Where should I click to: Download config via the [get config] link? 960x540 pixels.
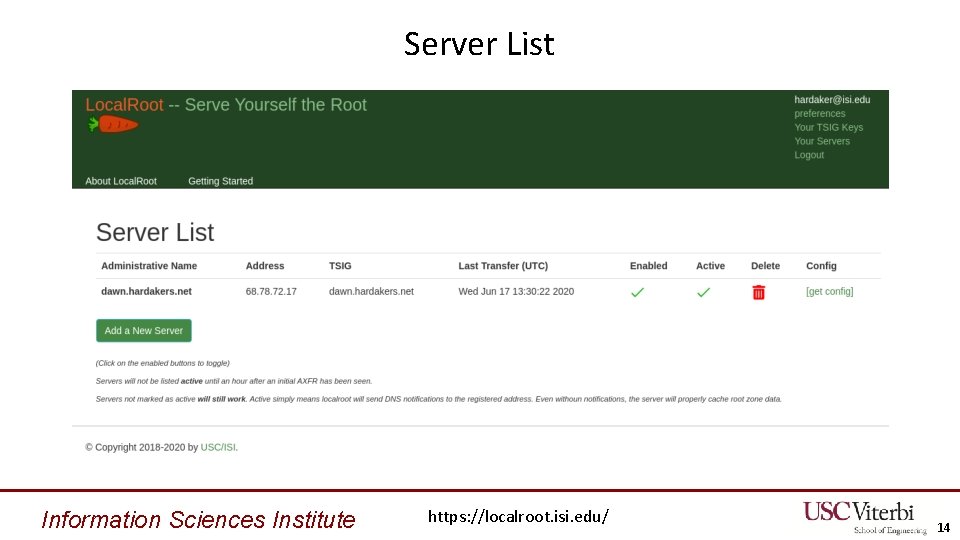(x=830, y=291)
